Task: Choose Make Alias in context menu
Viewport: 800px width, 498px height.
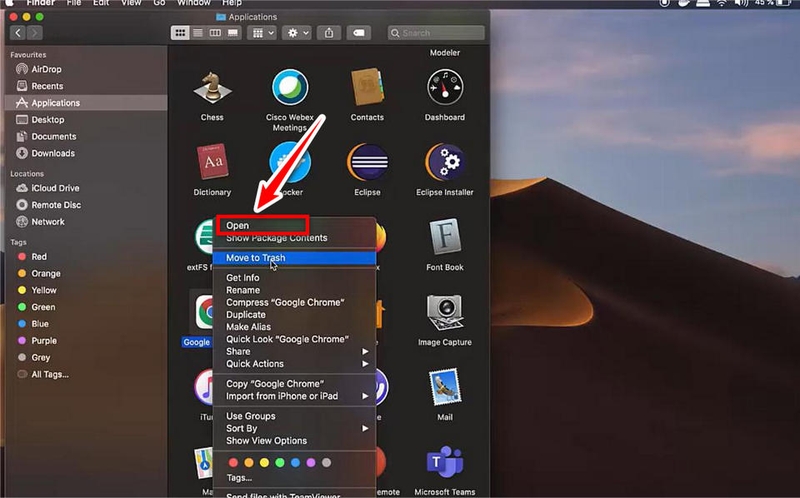Action: pyautogui.click(x=294, y=327)
